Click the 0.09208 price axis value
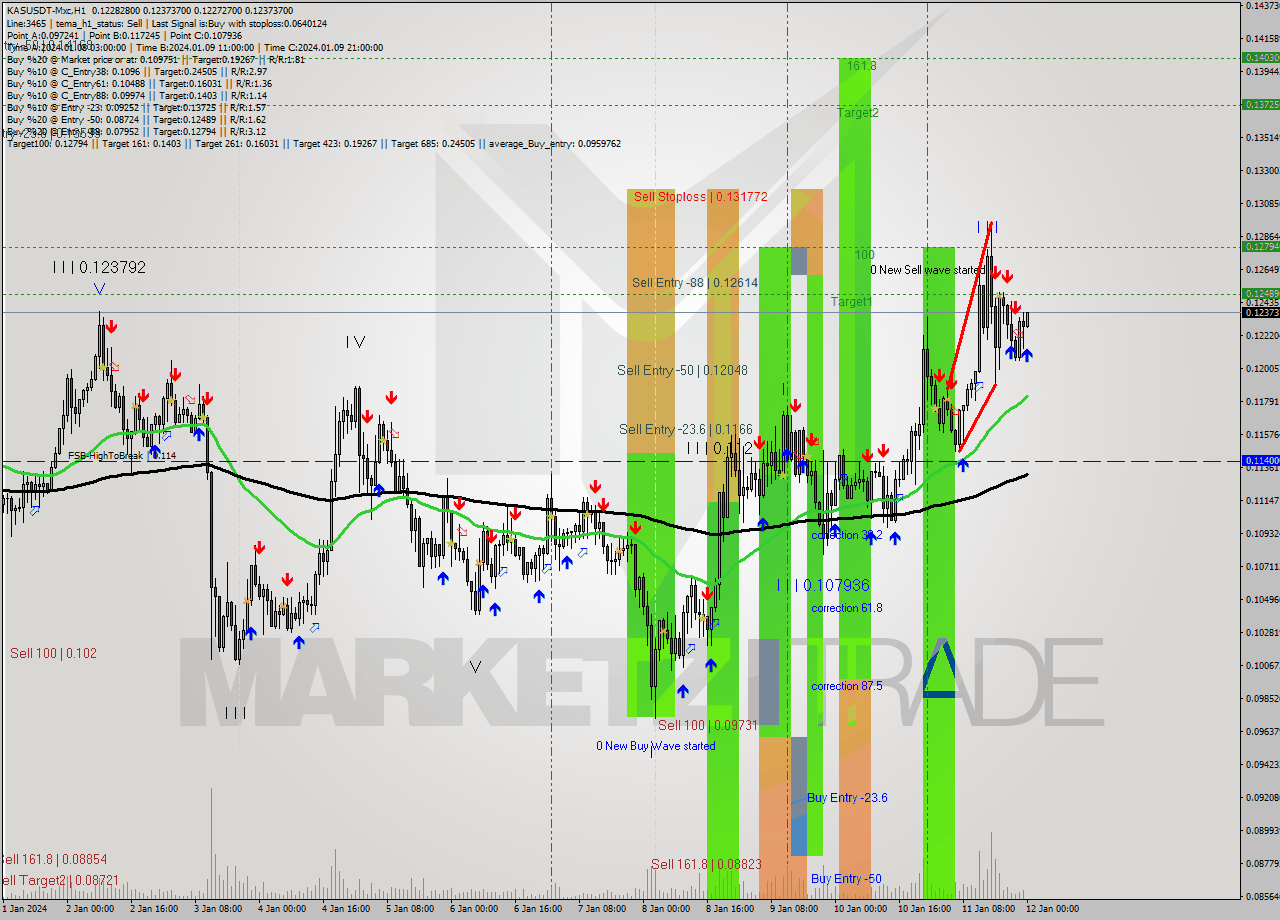Image resolution: width=1280 pixels, height=920 pixels. point(1262,797)
